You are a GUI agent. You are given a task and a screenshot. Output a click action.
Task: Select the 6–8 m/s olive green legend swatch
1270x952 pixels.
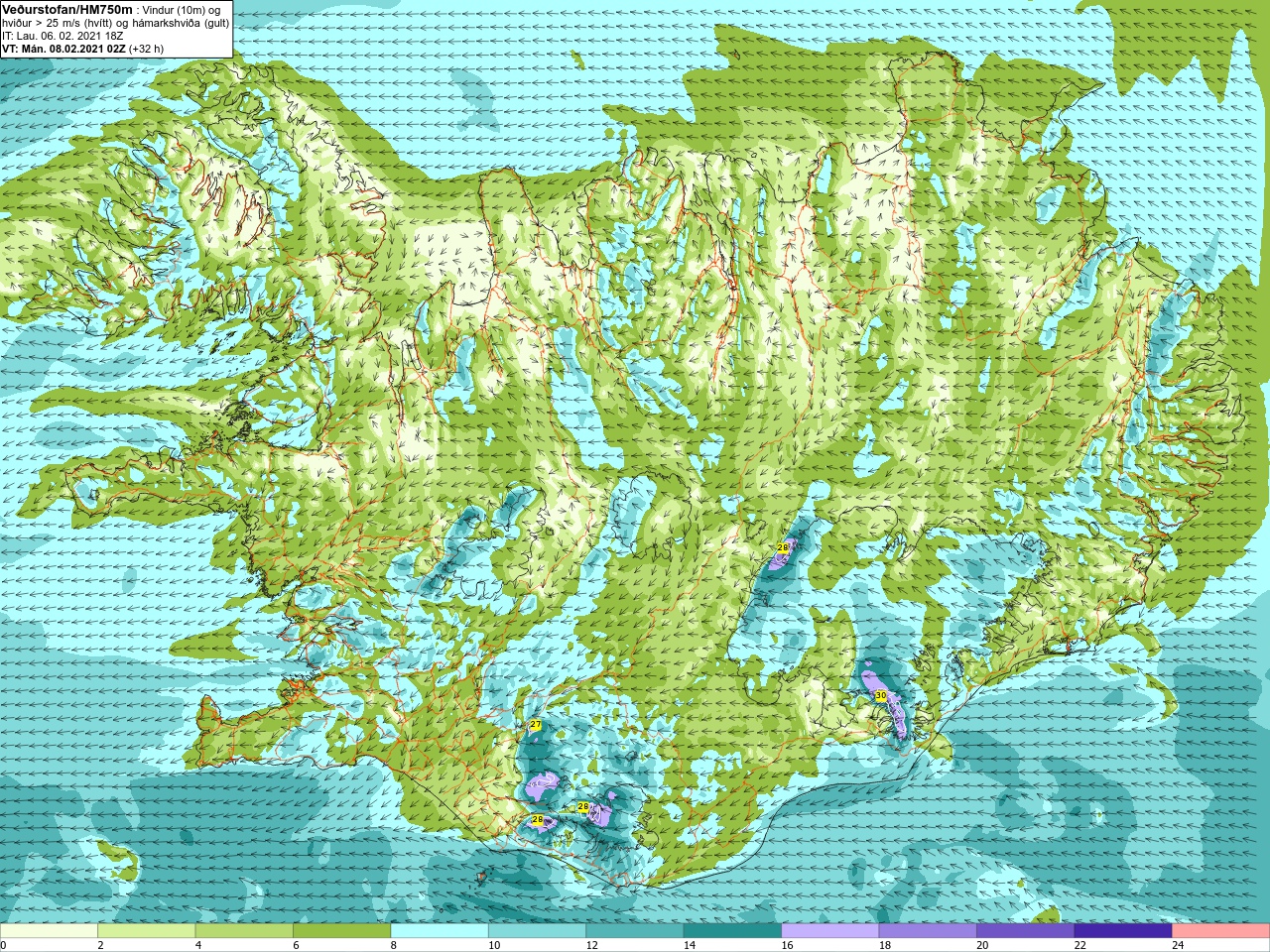point(341,931)
